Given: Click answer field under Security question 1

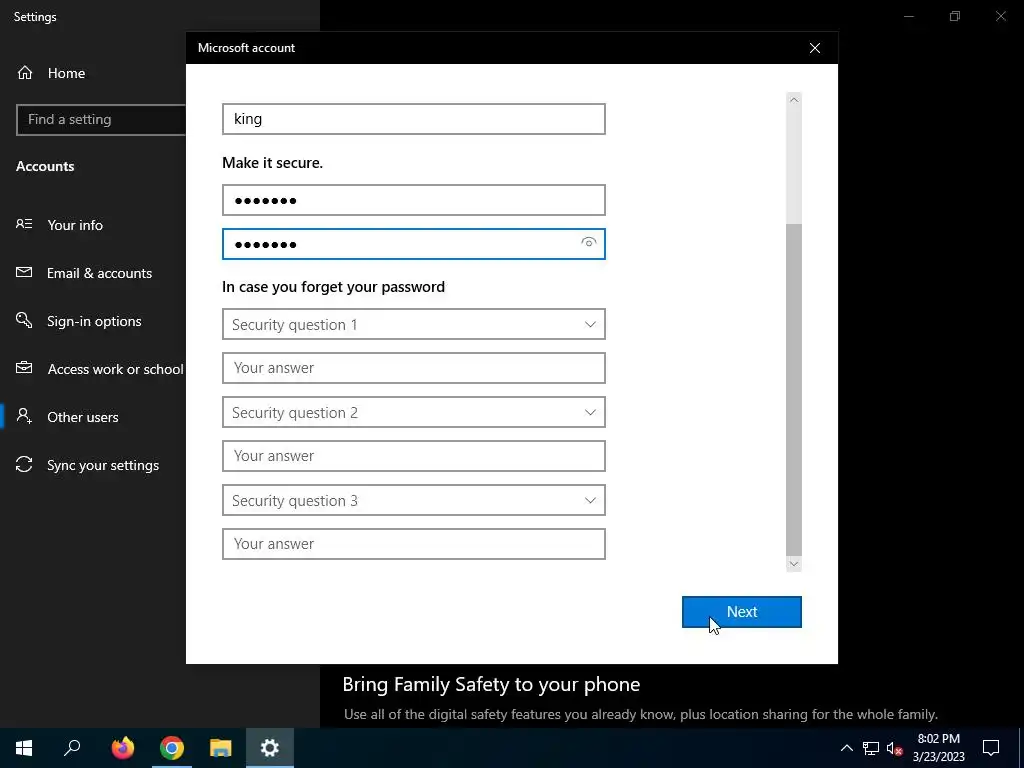Looking at the screenshot, I should [413, 368].
